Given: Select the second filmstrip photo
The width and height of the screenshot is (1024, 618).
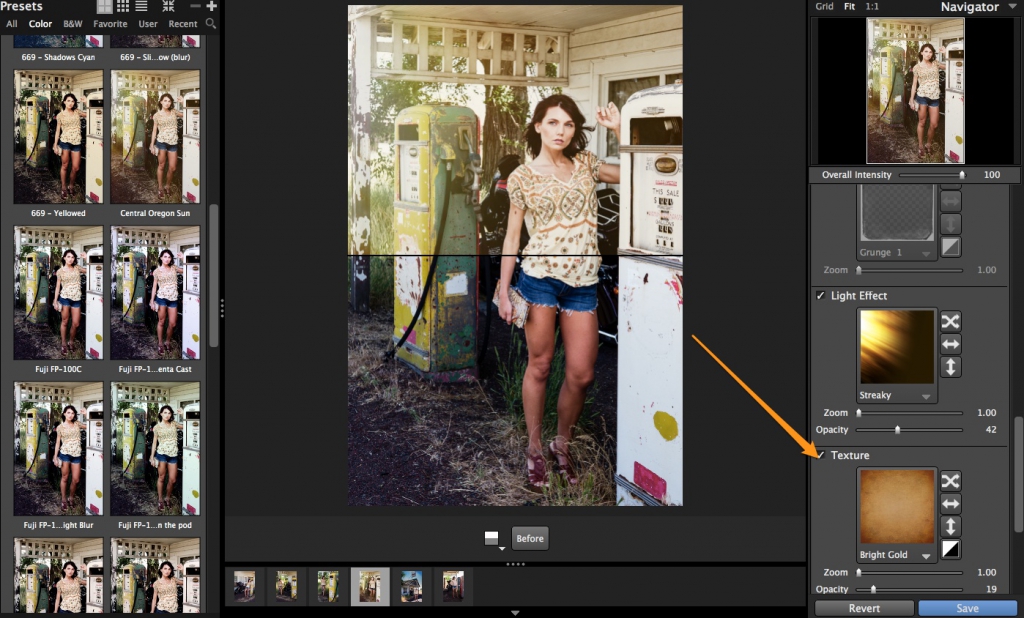Looking at the screenshot, I should point(286,586).
